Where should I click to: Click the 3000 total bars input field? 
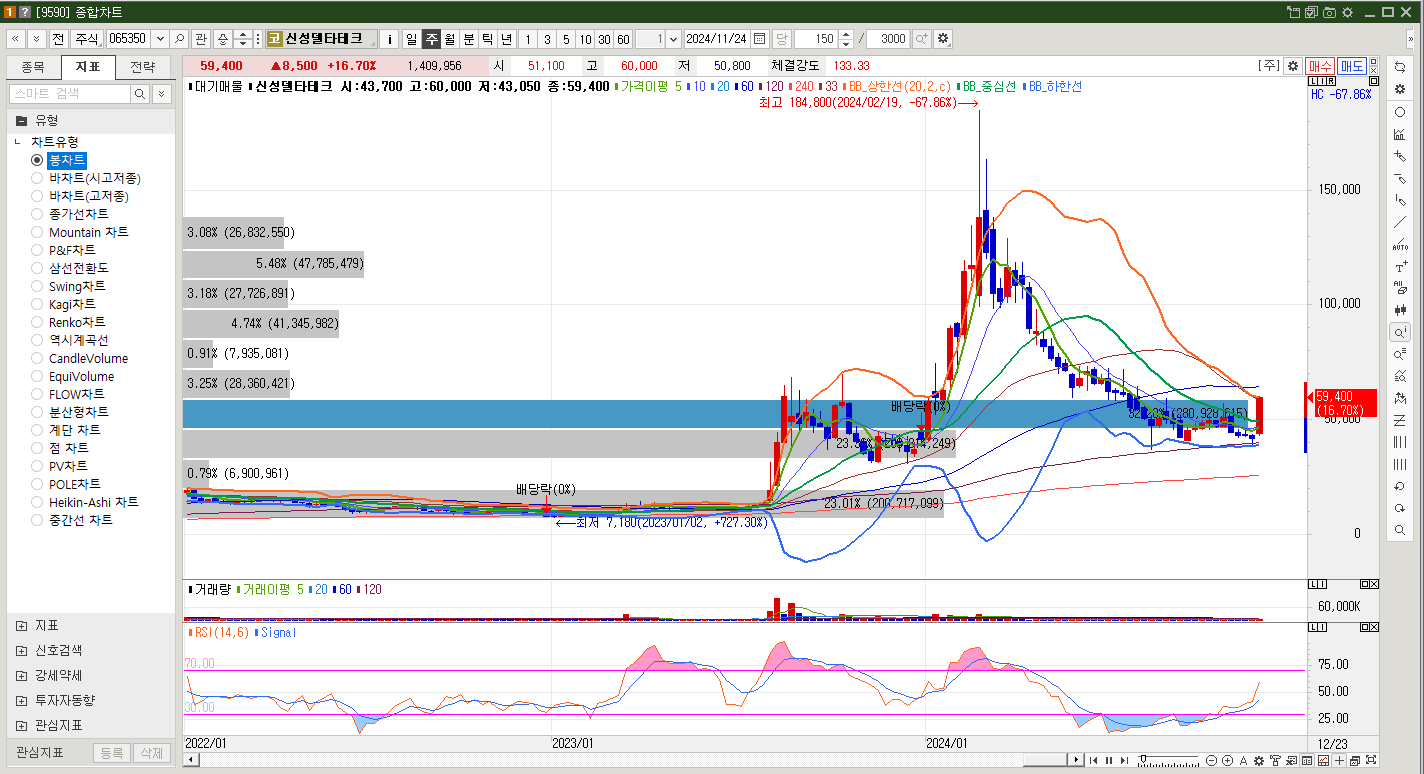click(887, 39)
